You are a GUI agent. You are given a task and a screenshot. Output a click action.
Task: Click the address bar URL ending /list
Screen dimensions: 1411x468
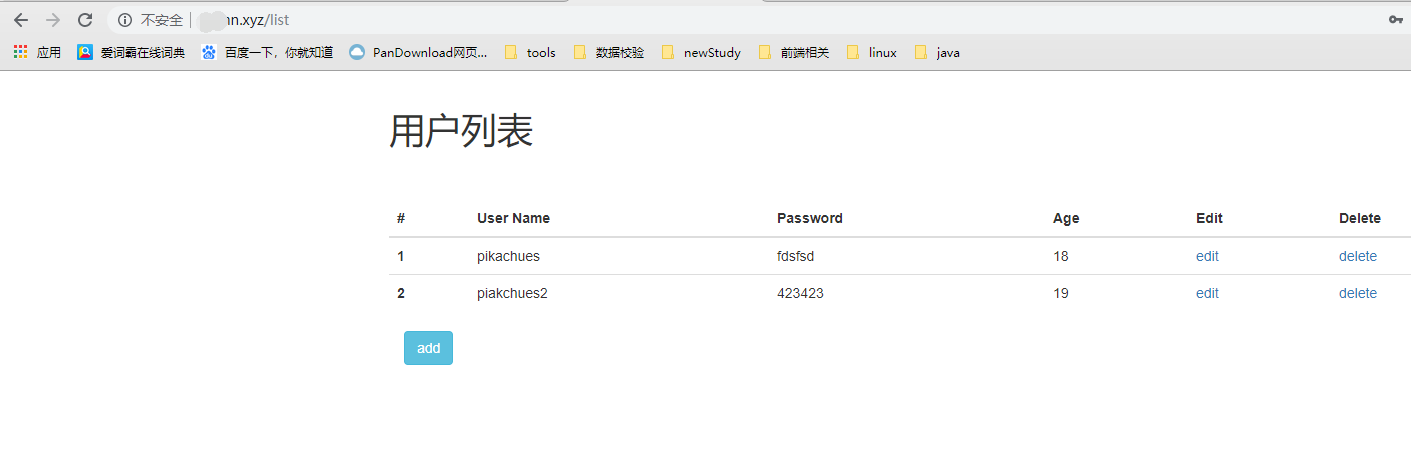245,20
